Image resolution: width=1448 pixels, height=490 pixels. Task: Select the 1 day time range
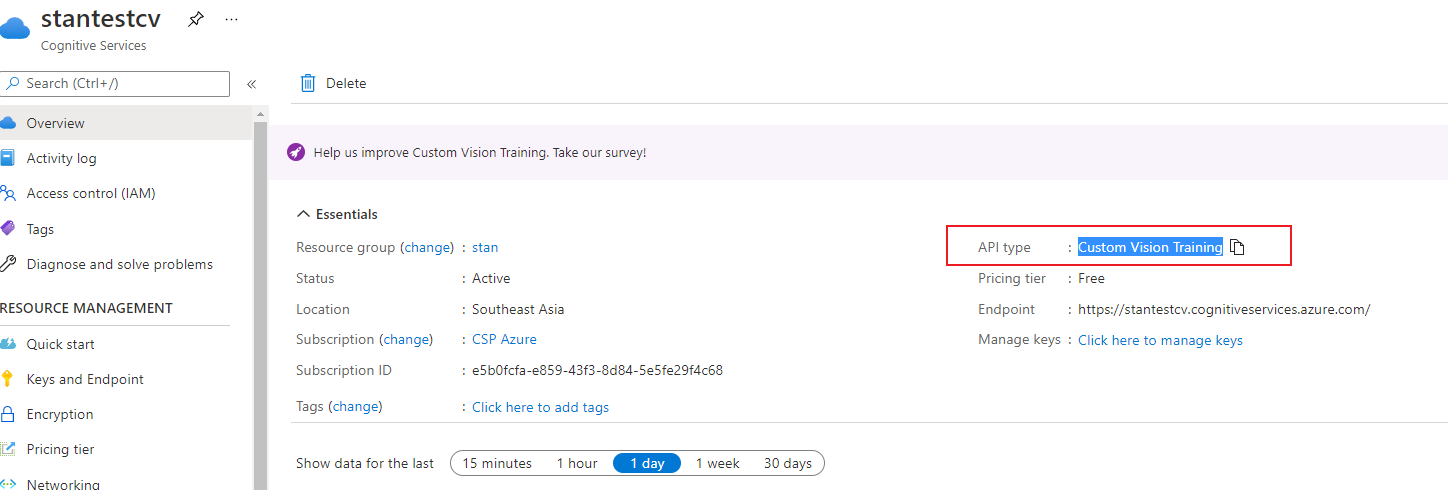647,463
